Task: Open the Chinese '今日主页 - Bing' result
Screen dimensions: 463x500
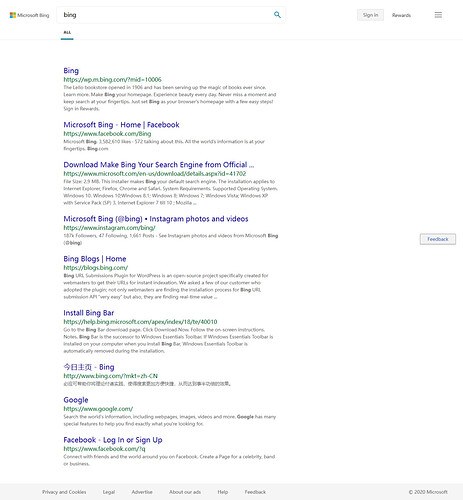Action: [x=89, y=367]
